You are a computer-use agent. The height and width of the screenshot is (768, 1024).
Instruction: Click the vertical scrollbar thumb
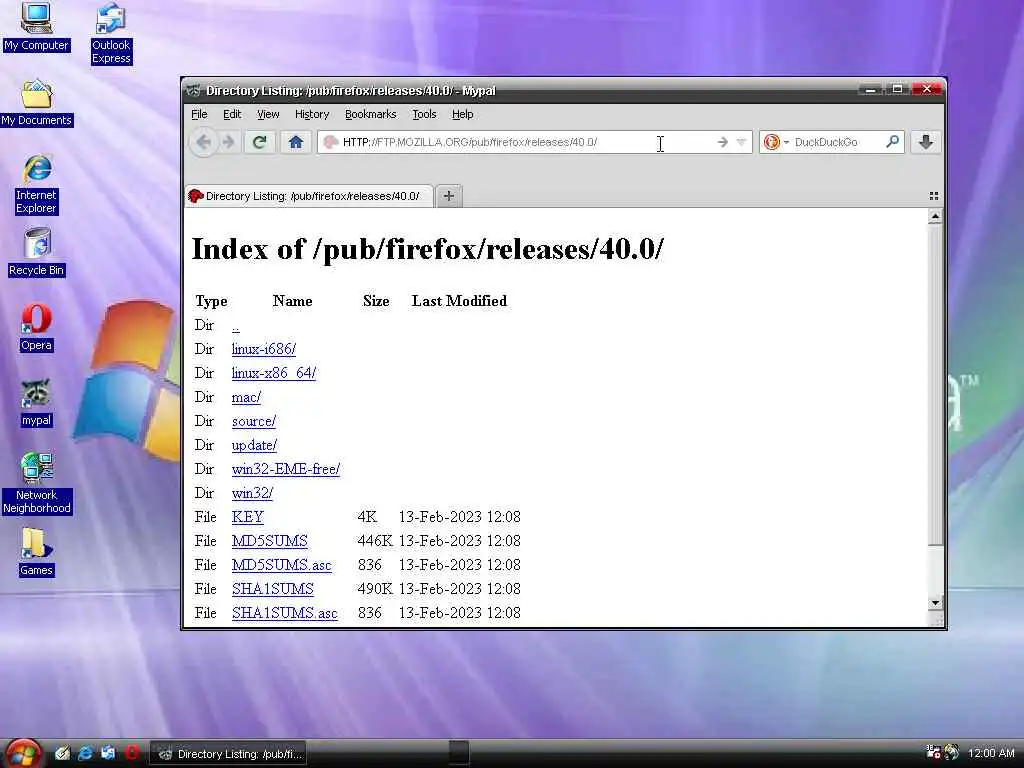click(x=935, y=385)
